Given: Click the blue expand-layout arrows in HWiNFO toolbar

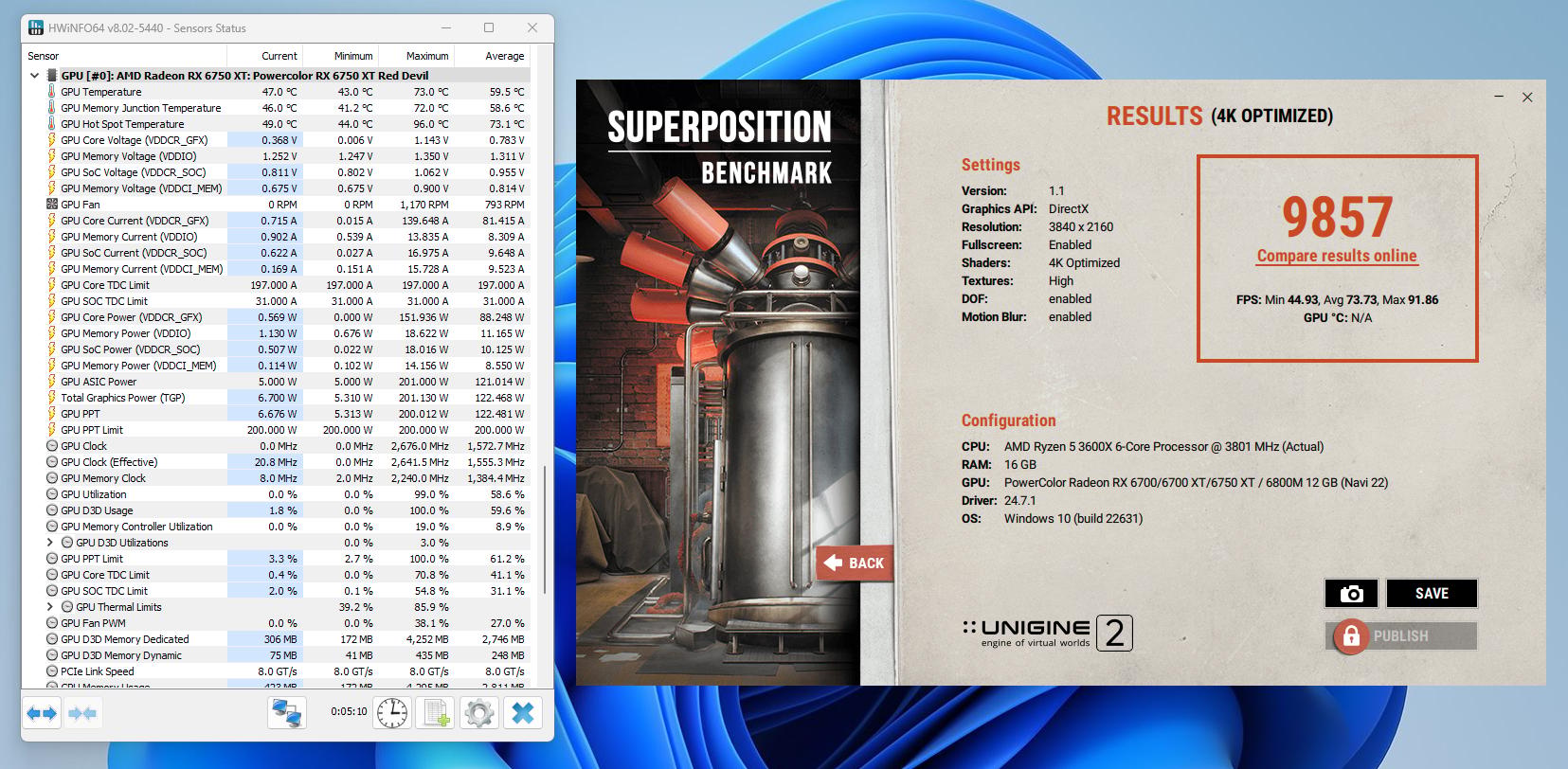Looking at the screenshot, I should [42, 712].
